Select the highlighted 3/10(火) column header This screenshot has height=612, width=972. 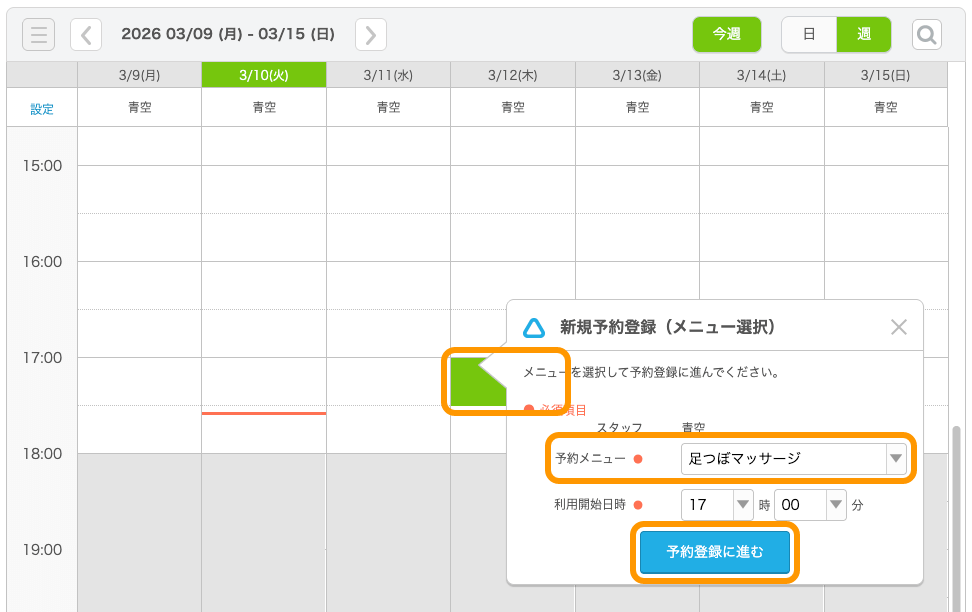click(263, 74)
